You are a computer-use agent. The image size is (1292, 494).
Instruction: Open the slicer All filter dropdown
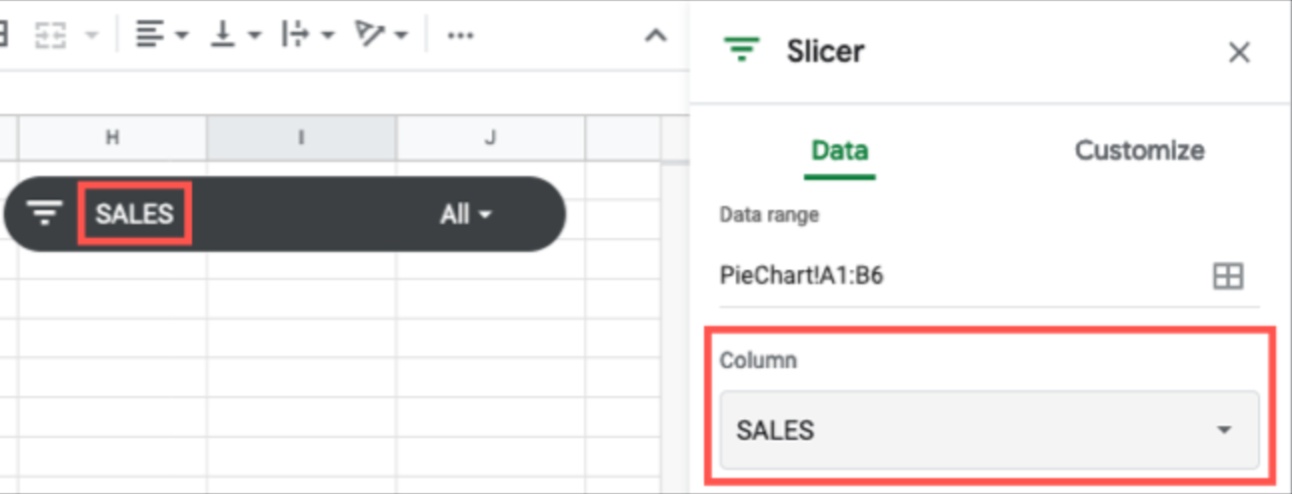[x=467, y=214]
